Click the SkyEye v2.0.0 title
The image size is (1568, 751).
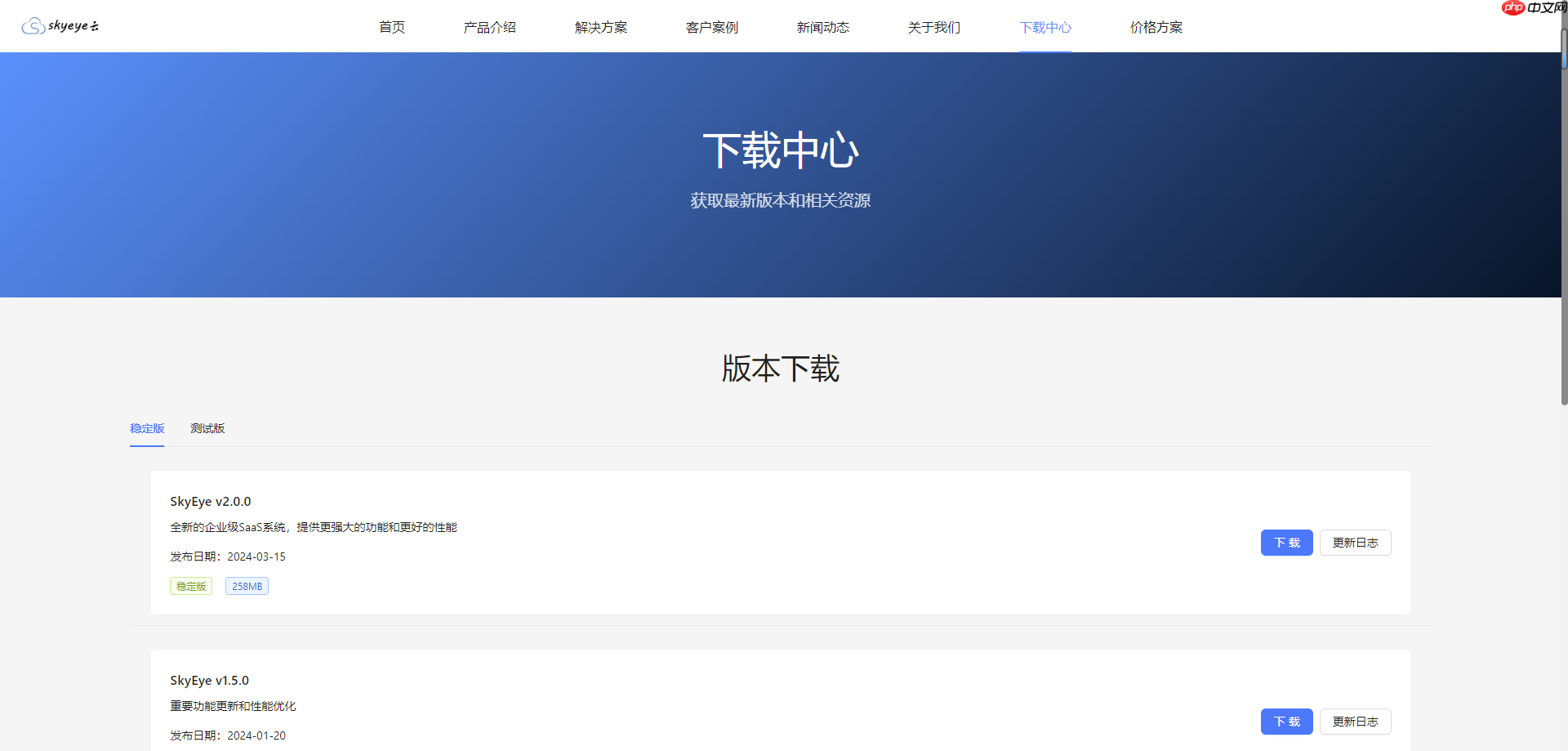[x=210, y=501]
